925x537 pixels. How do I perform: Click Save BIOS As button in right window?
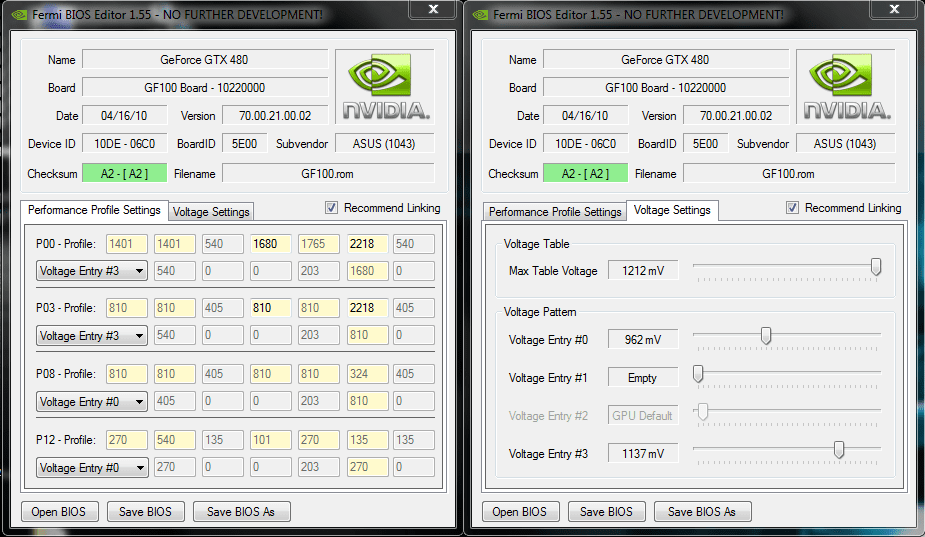[x=702, y=512]
